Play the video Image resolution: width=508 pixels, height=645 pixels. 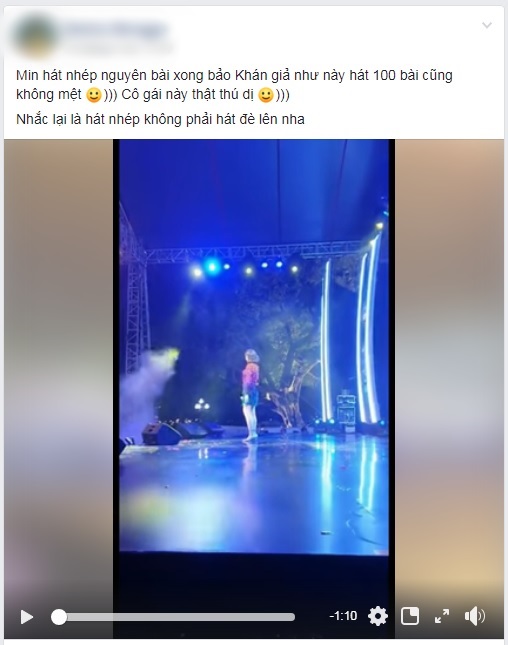click(x=27, y=617)
